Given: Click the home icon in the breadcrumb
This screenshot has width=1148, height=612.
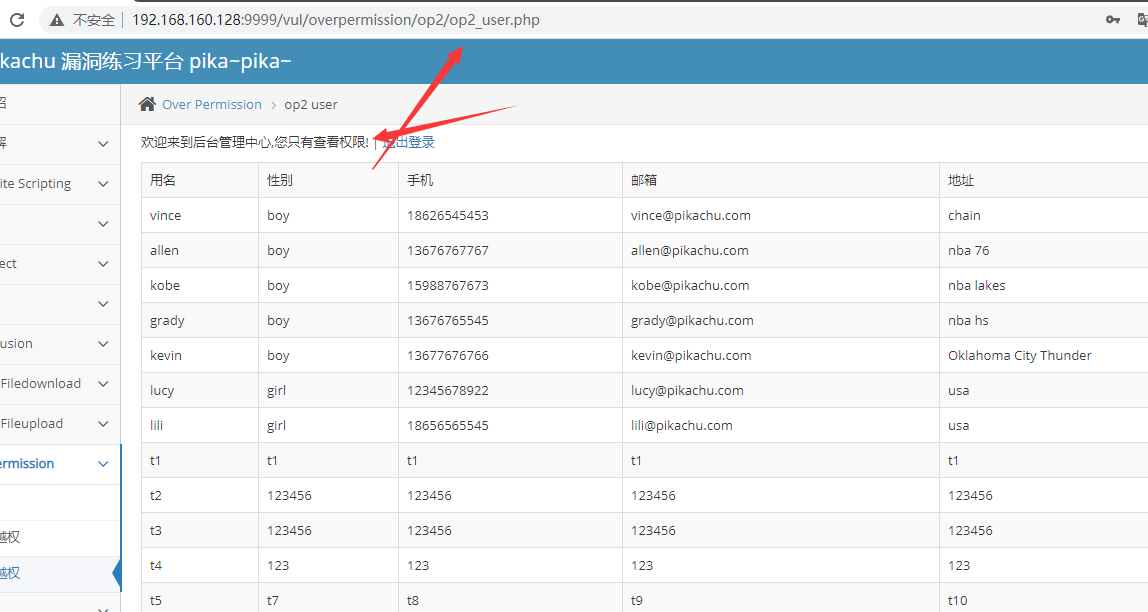Looking at the screenshot, I should 147,104.
